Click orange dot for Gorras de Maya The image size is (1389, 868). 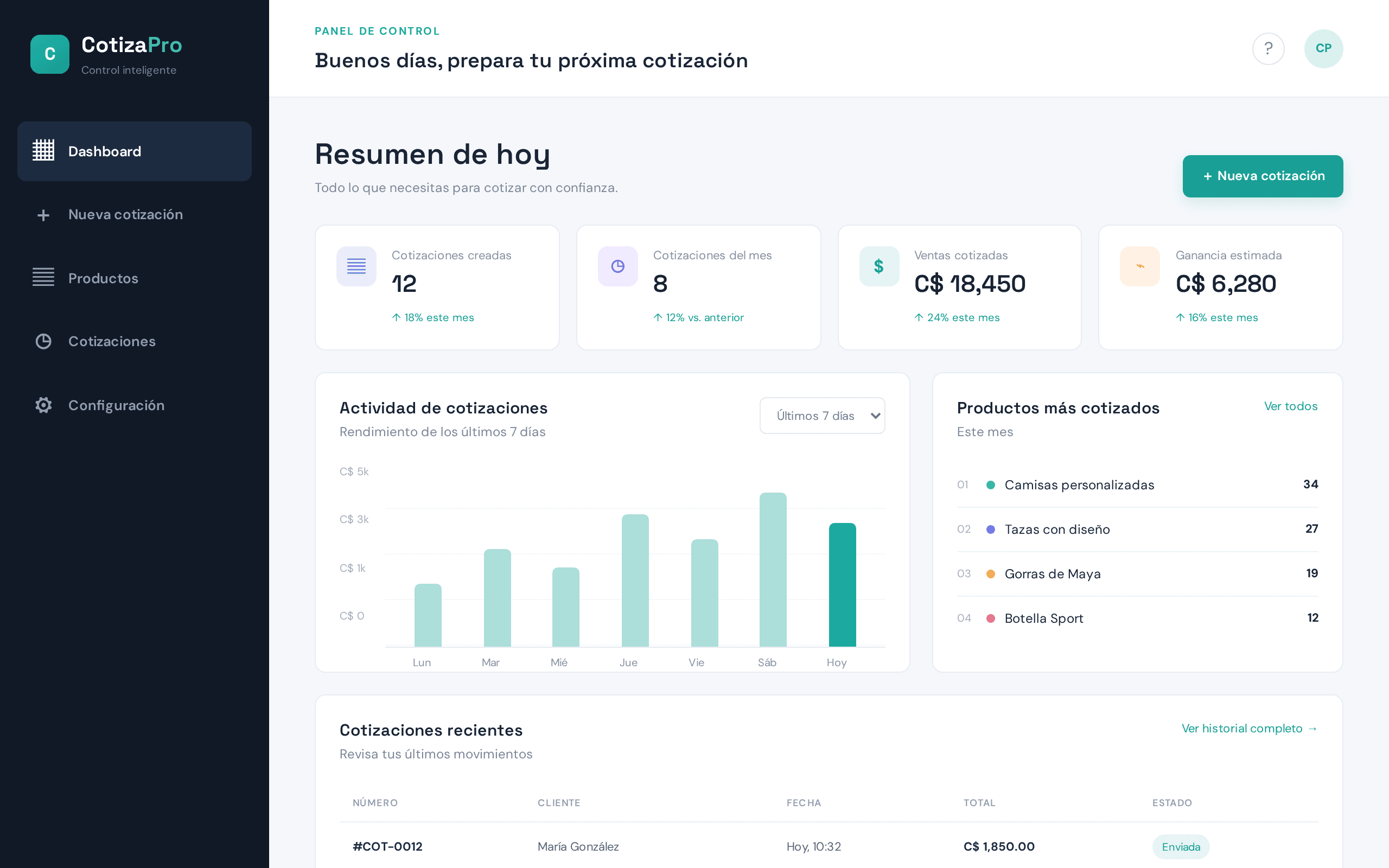(x=990, y=574)
